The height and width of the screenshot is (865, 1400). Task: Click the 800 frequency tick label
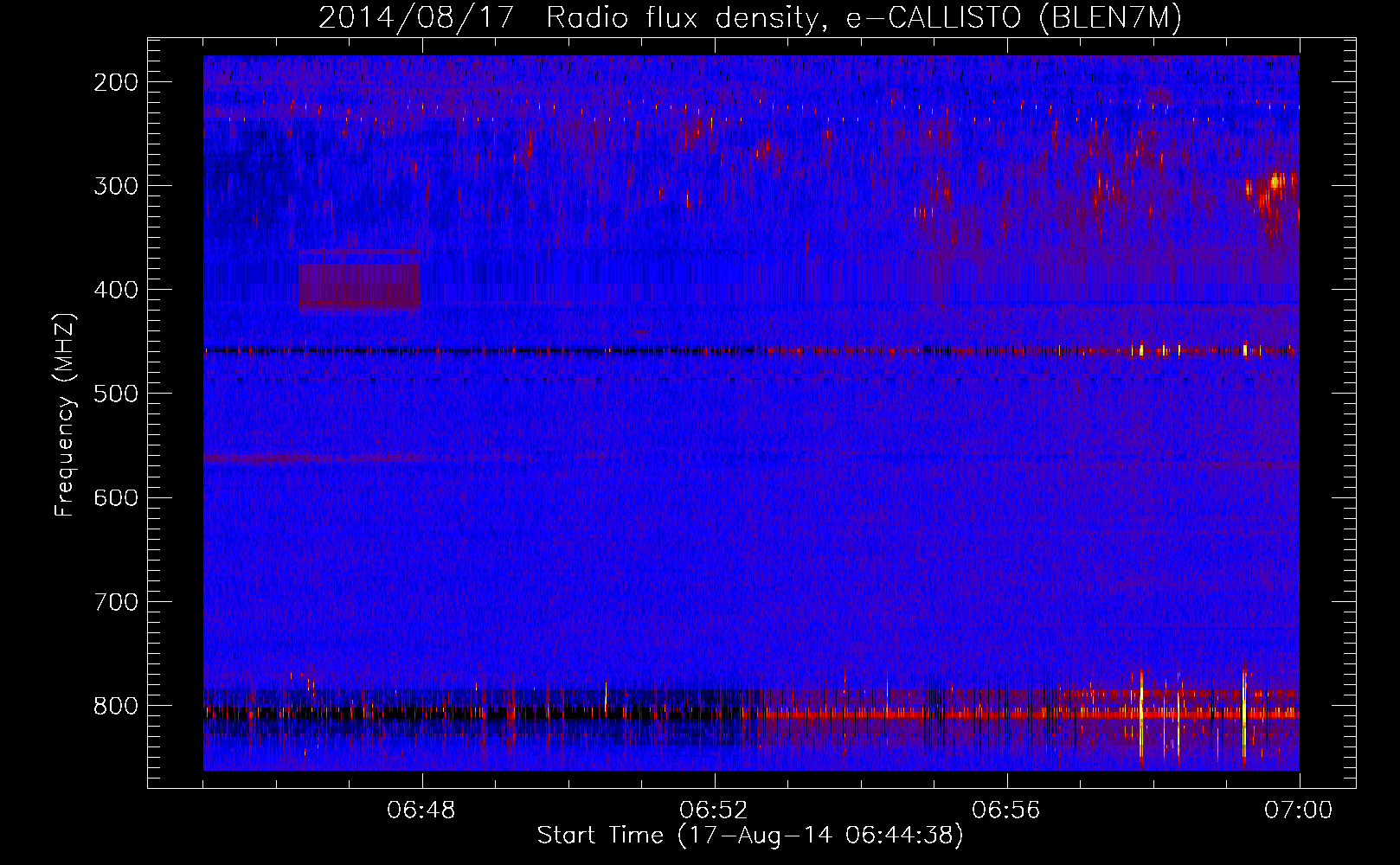116,705
